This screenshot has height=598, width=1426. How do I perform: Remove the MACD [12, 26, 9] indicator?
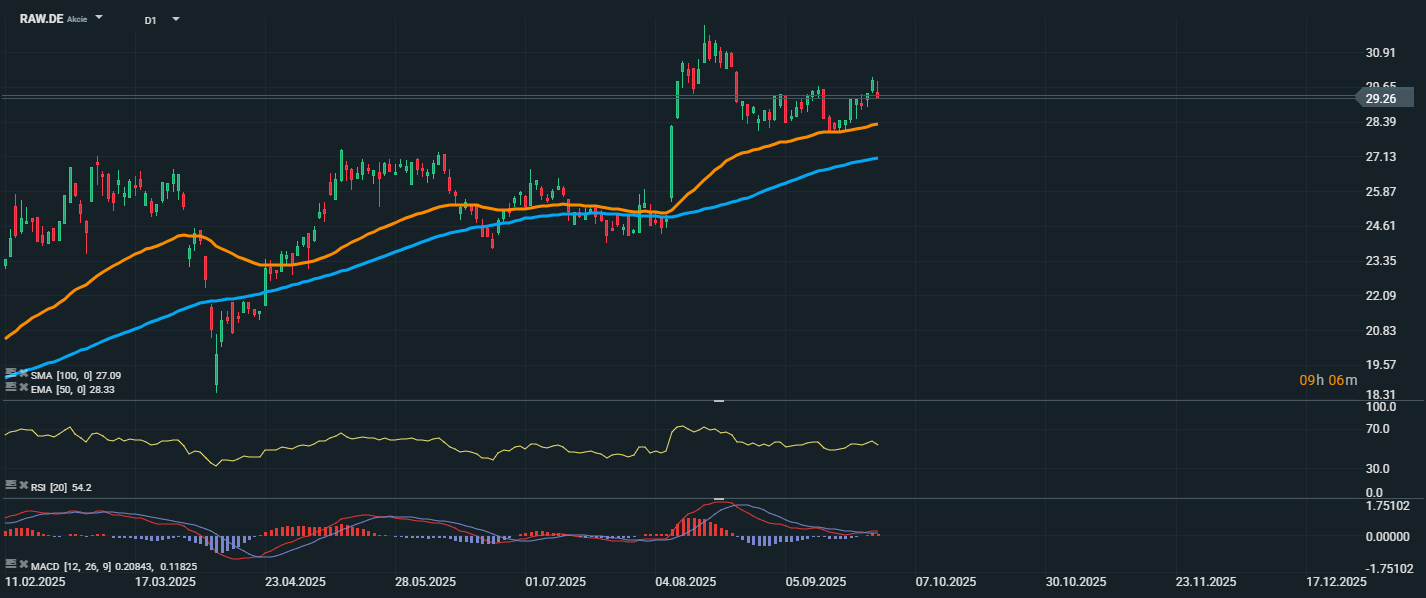point(23,564)
